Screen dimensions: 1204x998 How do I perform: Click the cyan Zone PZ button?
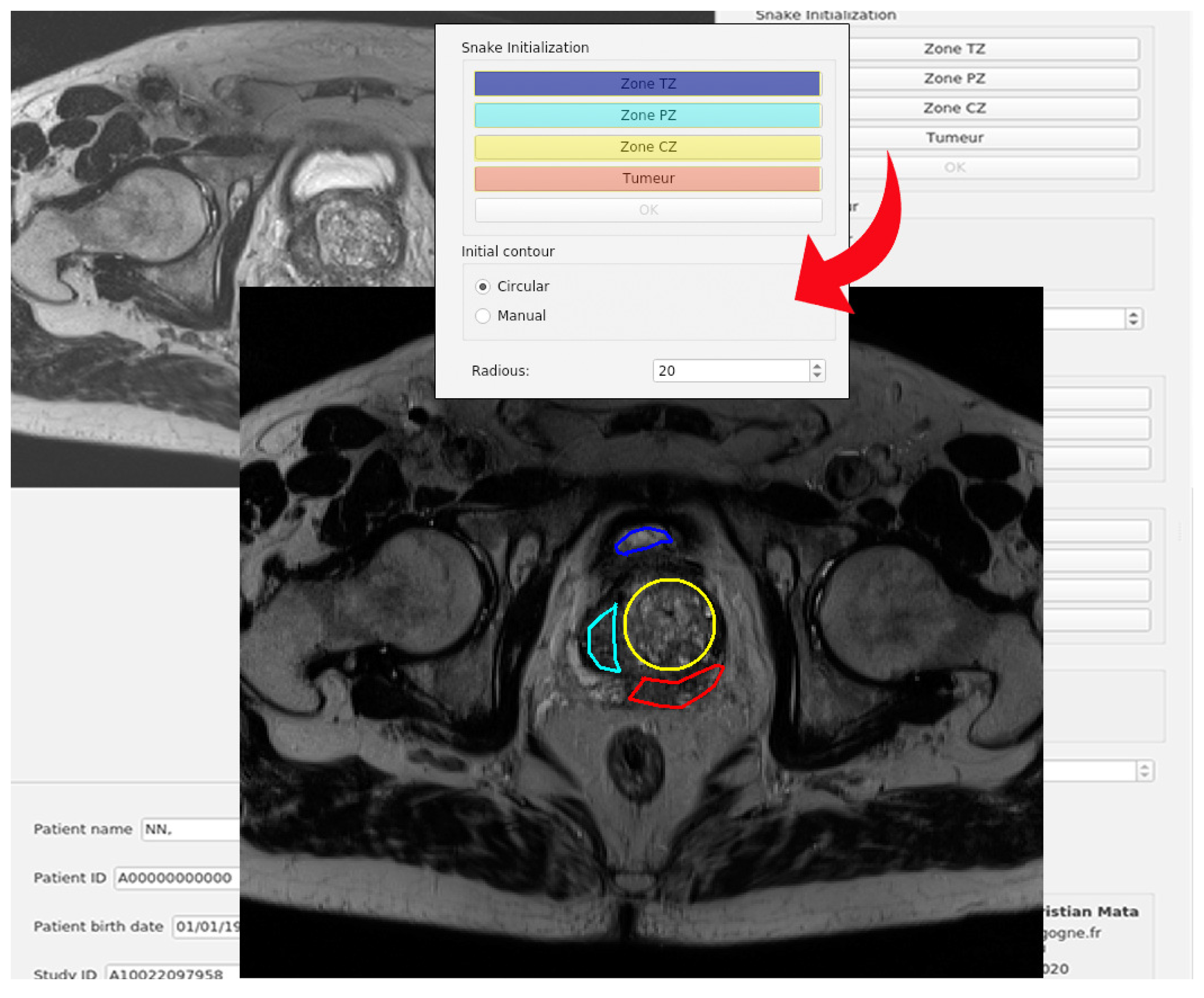[x=647, y=115]
